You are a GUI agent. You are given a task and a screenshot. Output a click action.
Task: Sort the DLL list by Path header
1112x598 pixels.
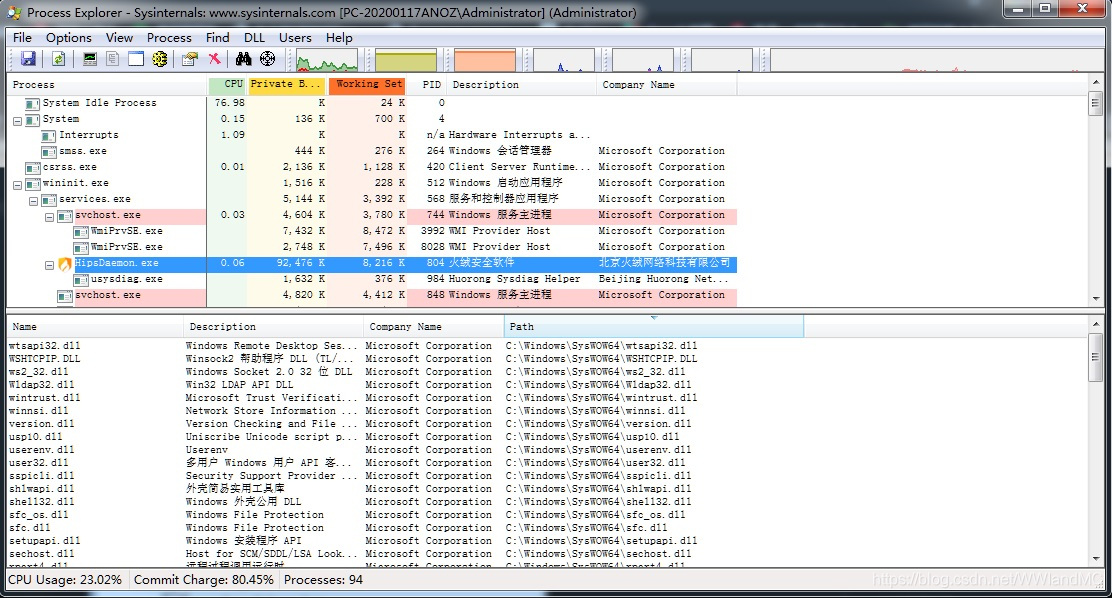pos(654,327)
